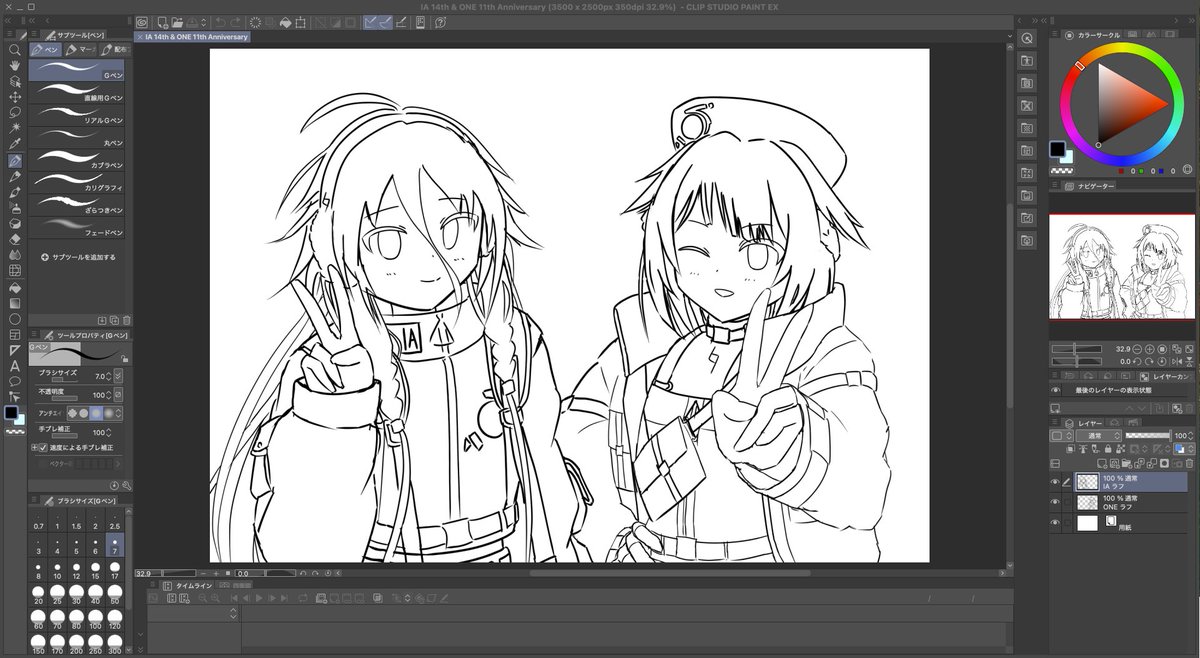
Task: Hide the 用紙 paper layer
Action: [1055, 522]
